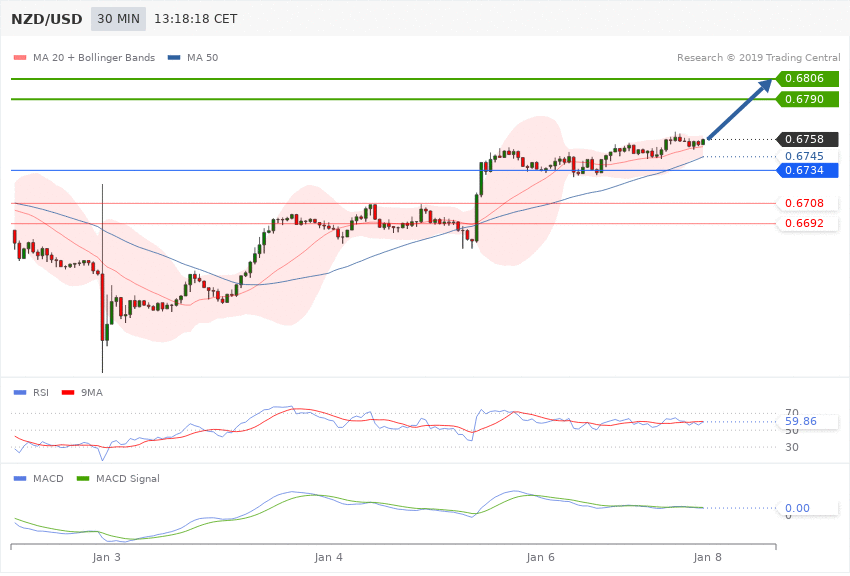
Task: Click the 0.6692 support price label
Action: 807,223
